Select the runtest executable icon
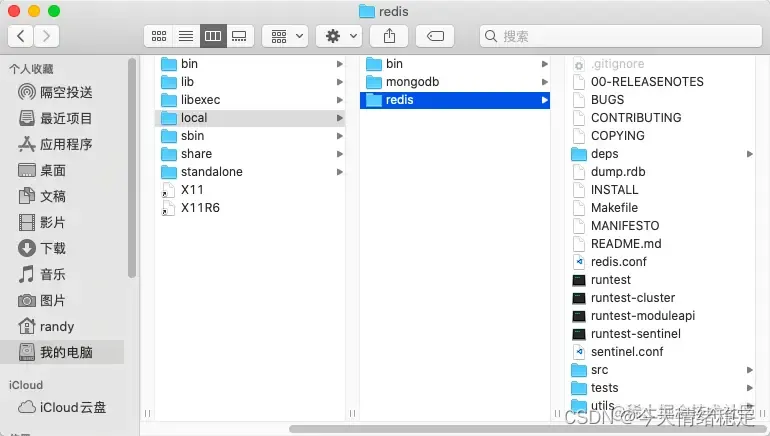 point(579,280)
